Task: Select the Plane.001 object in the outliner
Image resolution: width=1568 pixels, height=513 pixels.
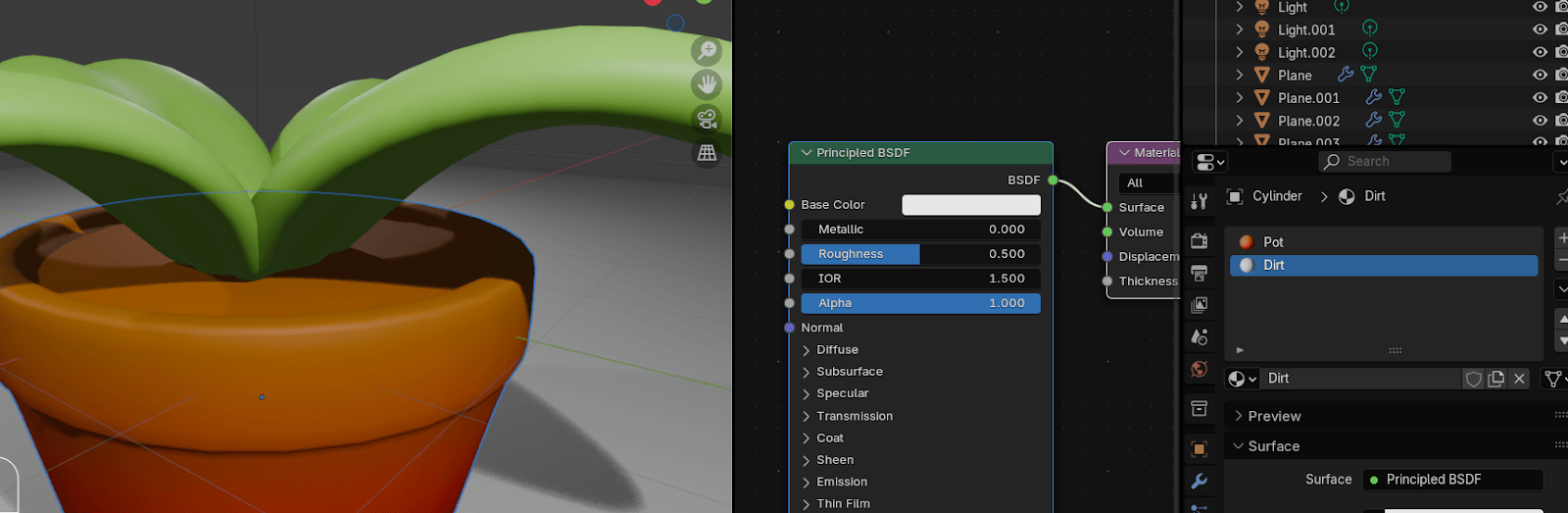Action: pos(1308,98)
